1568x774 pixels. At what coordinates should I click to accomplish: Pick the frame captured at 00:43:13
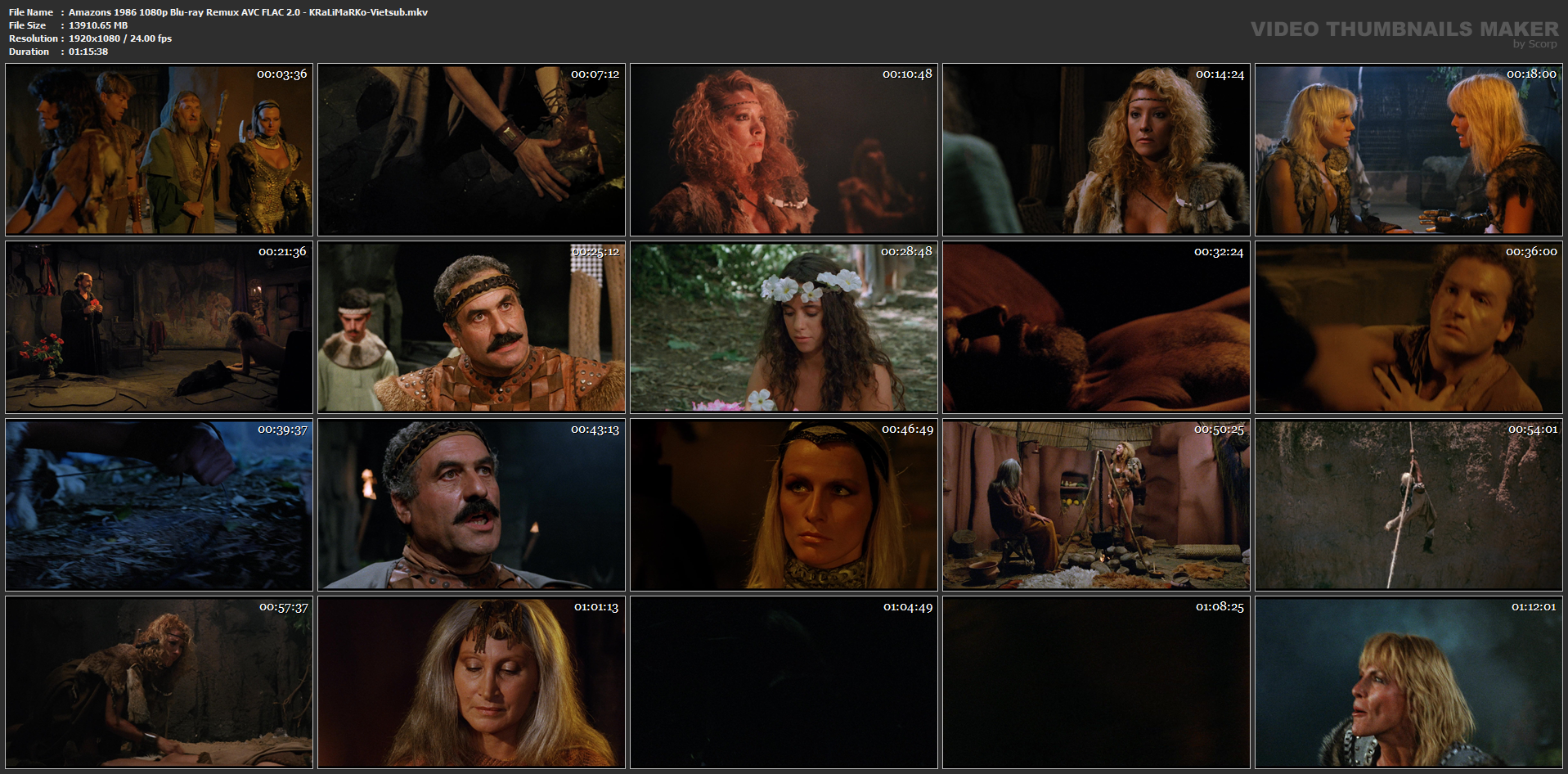pyautogui.click(x=471, y=505)
